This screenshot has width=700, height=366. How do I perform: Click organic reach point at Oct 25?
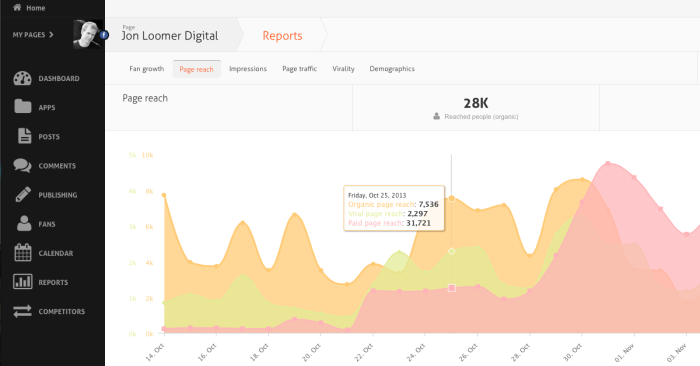[451, 199]
